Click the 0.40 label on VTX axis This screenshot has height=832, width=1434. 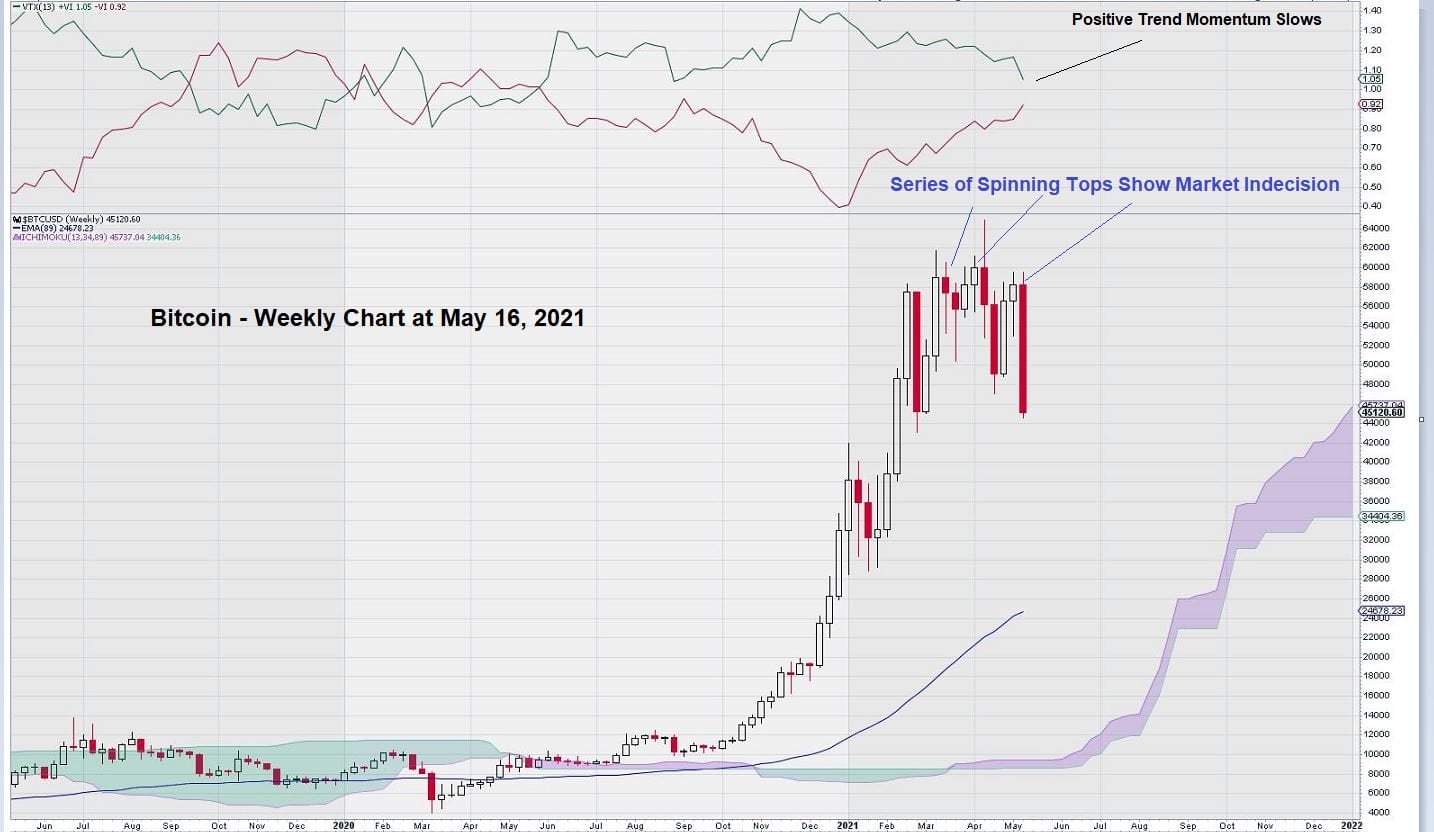1372,206
